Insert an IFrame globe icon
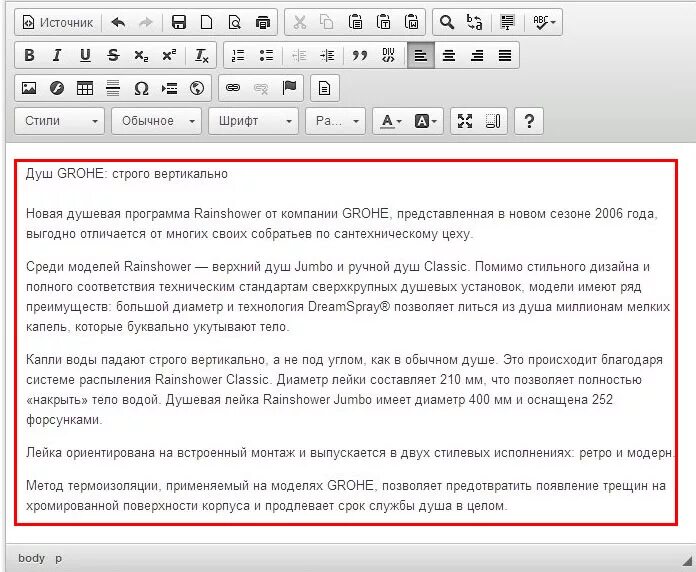 (x=197, y=88)
